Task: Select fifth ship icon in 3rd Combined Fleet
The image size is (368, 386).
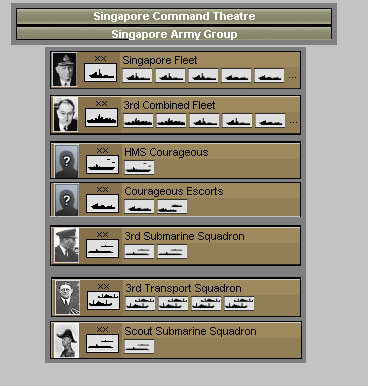Action: coord(270,121)
